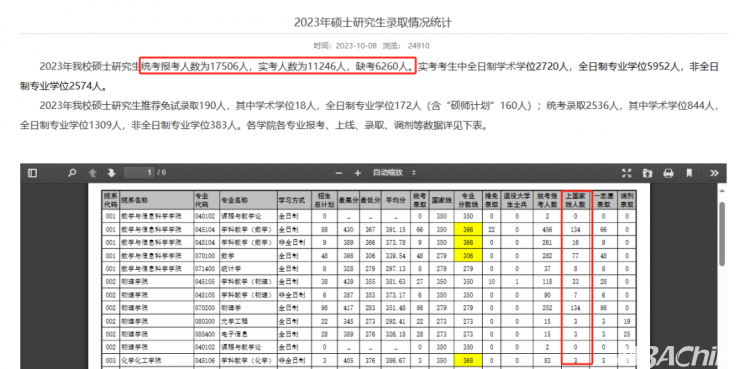Click the 上国家线人数 column header
This screenshot has width=750, height=369.
(575, 200)
